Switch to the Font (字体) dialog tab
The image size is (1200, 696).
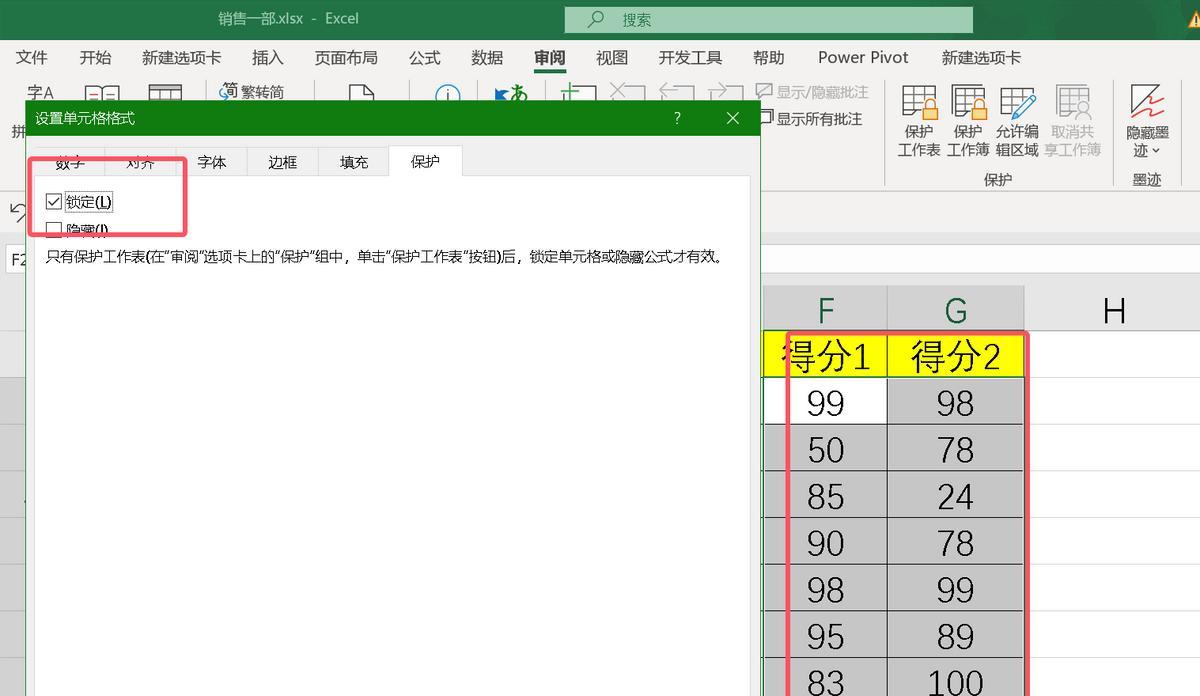coord(211,162)
